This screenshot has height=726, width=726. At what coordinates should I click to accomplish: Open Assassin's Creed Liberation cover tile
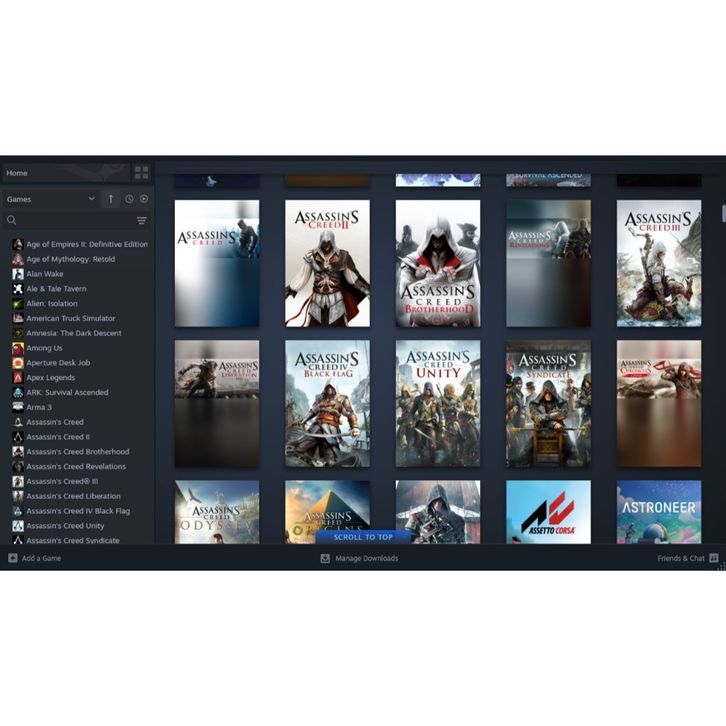217,403
